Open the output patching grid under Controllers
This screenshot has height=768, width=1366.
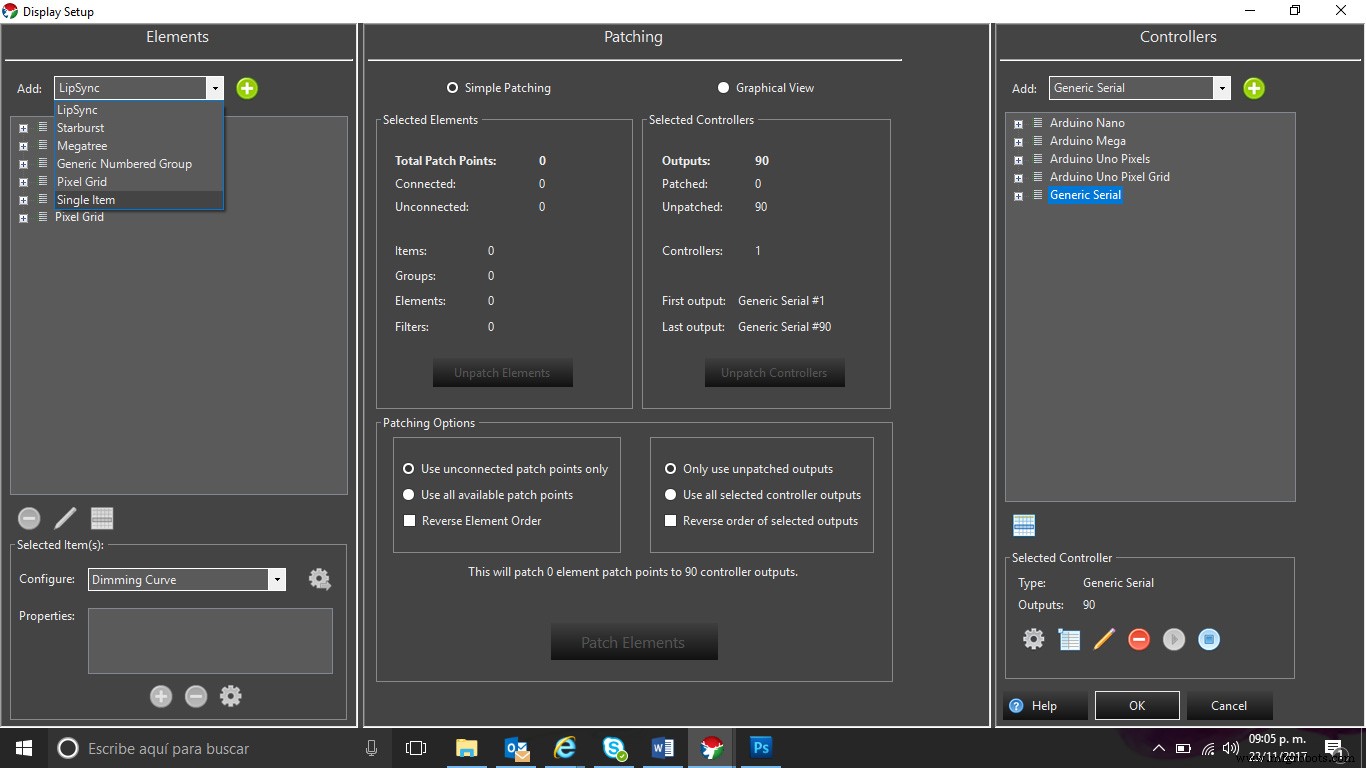(x=1023, y=524)
